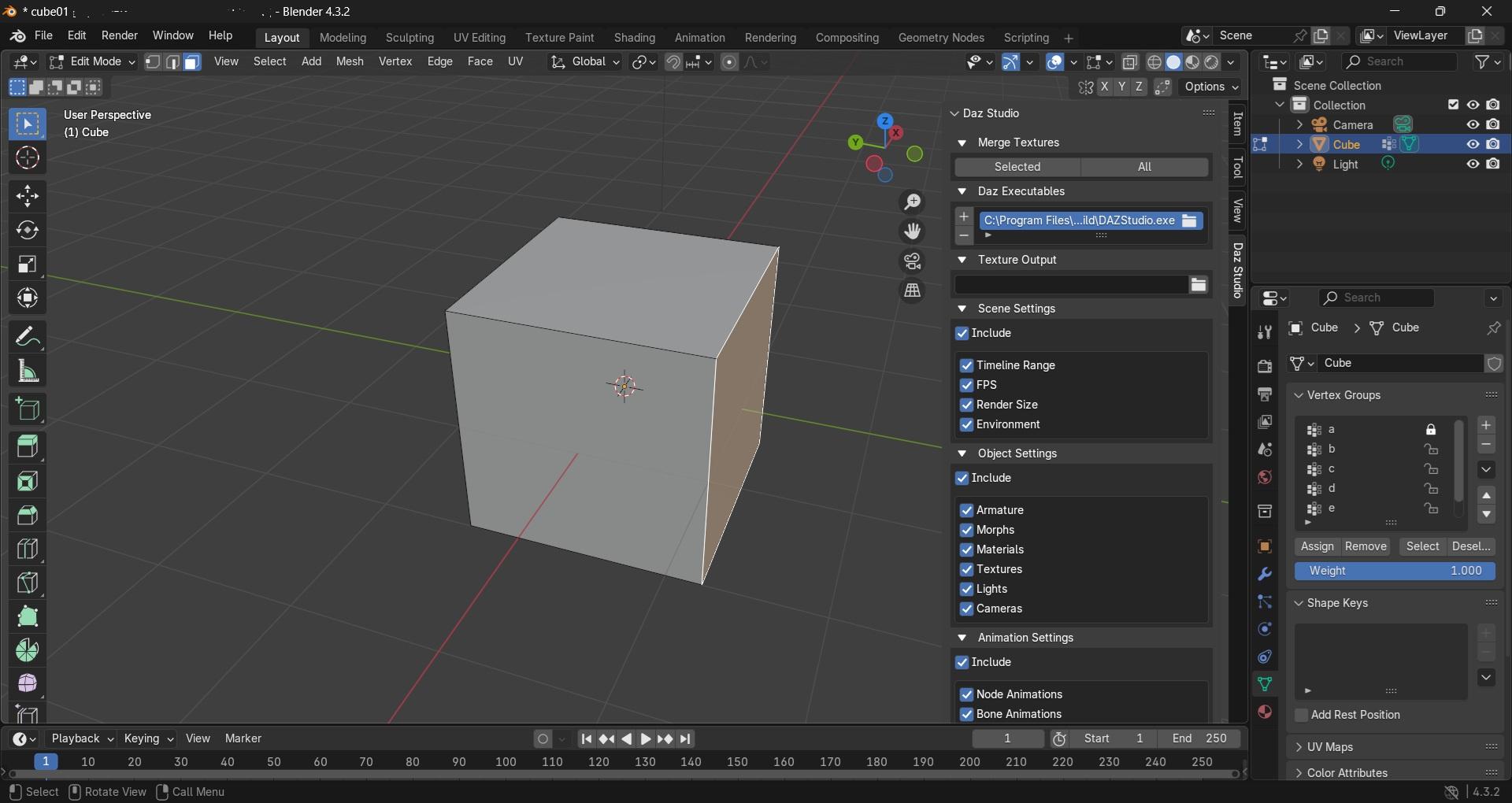Click the Assign vertex group button

1317,546
